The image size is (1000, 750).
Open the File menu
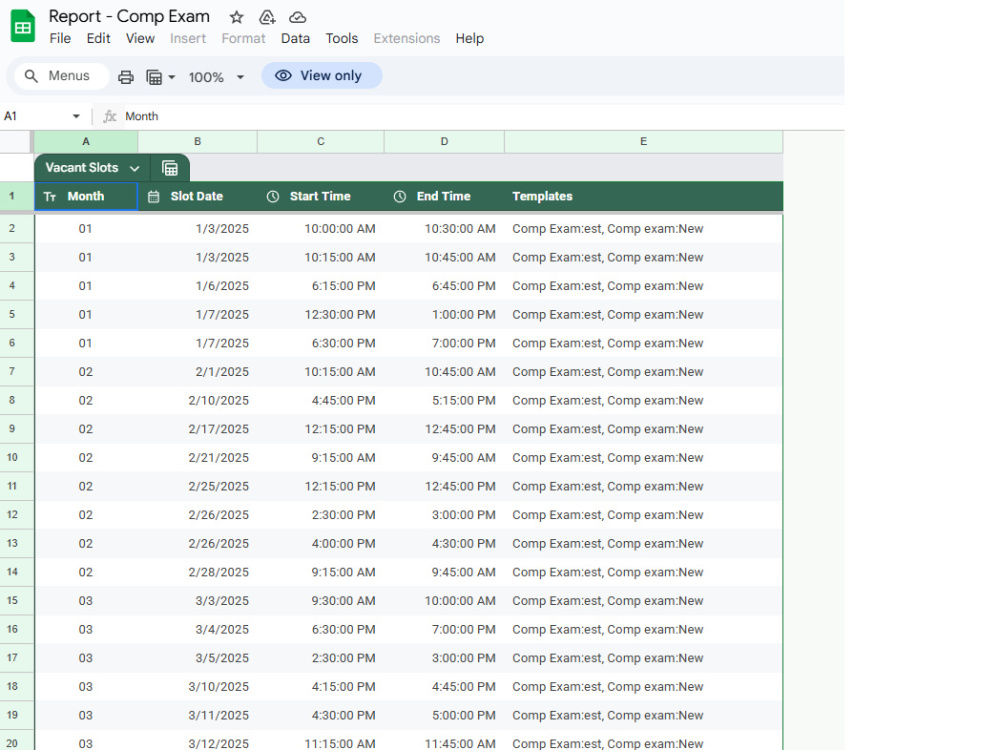pos(60,38)
